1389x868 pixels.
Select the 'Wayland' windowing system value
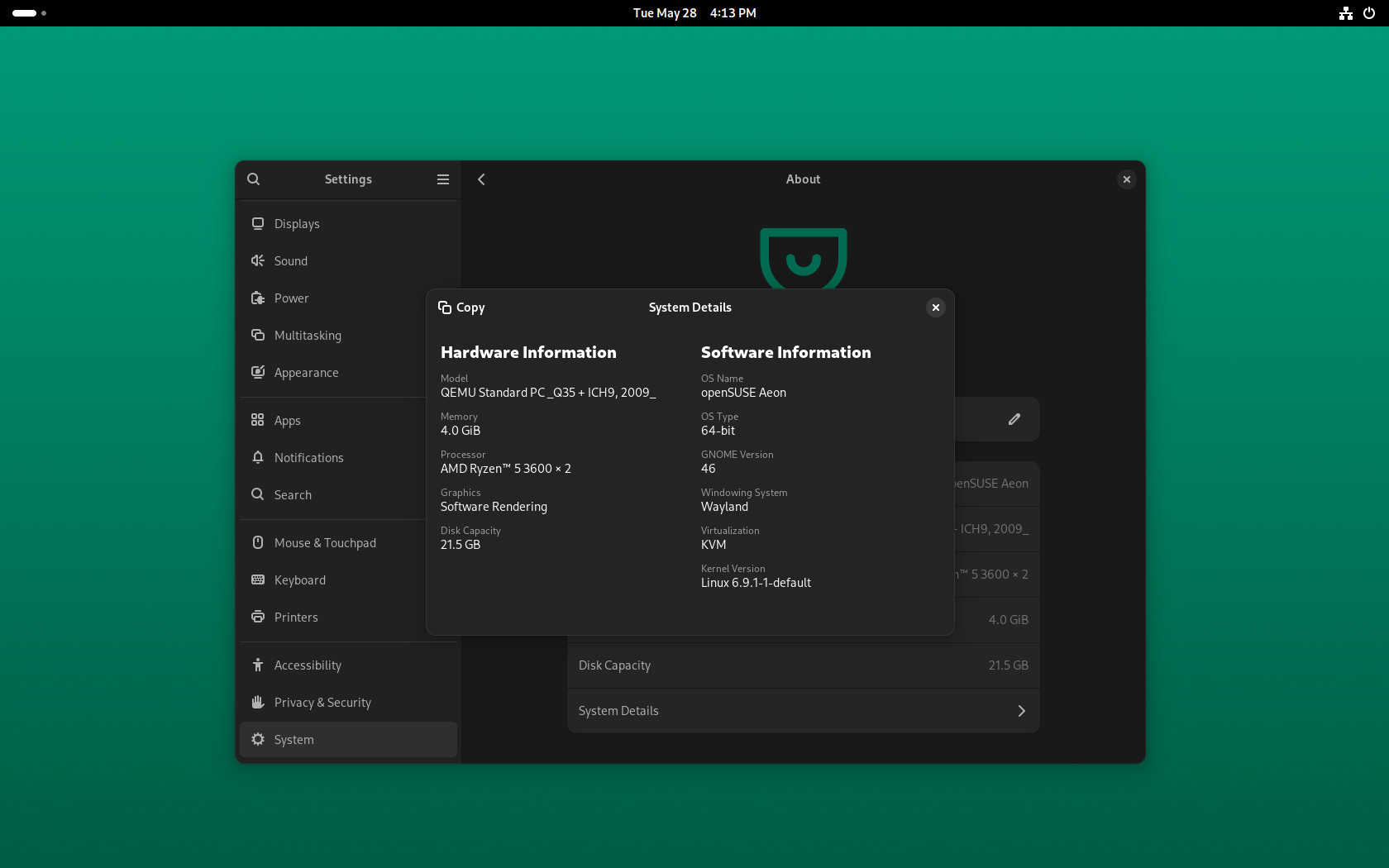(x=724, y=507)
